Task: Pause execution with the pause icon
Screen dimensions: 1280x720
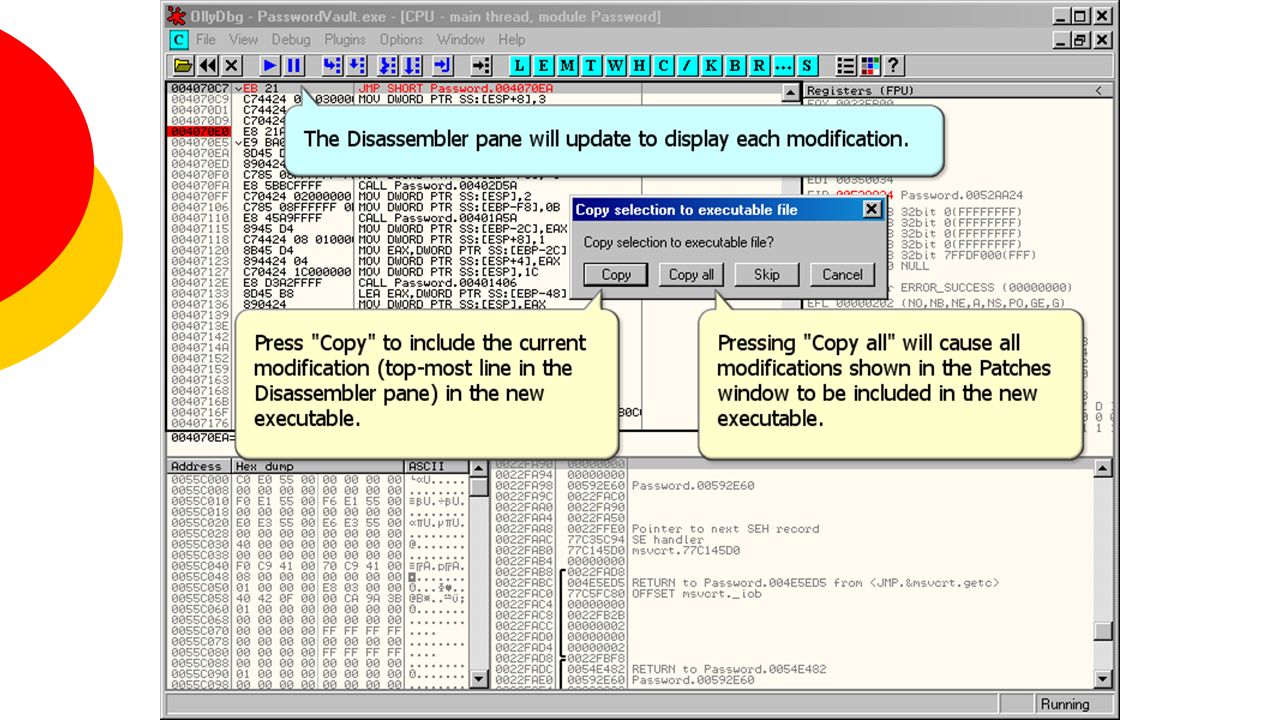Action: click(x=294, y=66)
